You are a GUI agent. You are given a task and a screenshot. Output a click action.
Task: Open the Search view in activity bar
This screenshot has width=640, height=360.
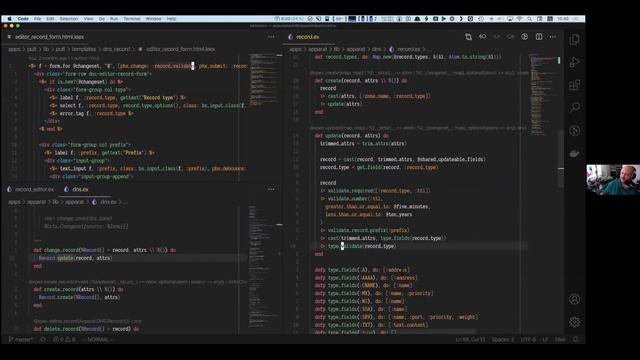pos(575,107)
